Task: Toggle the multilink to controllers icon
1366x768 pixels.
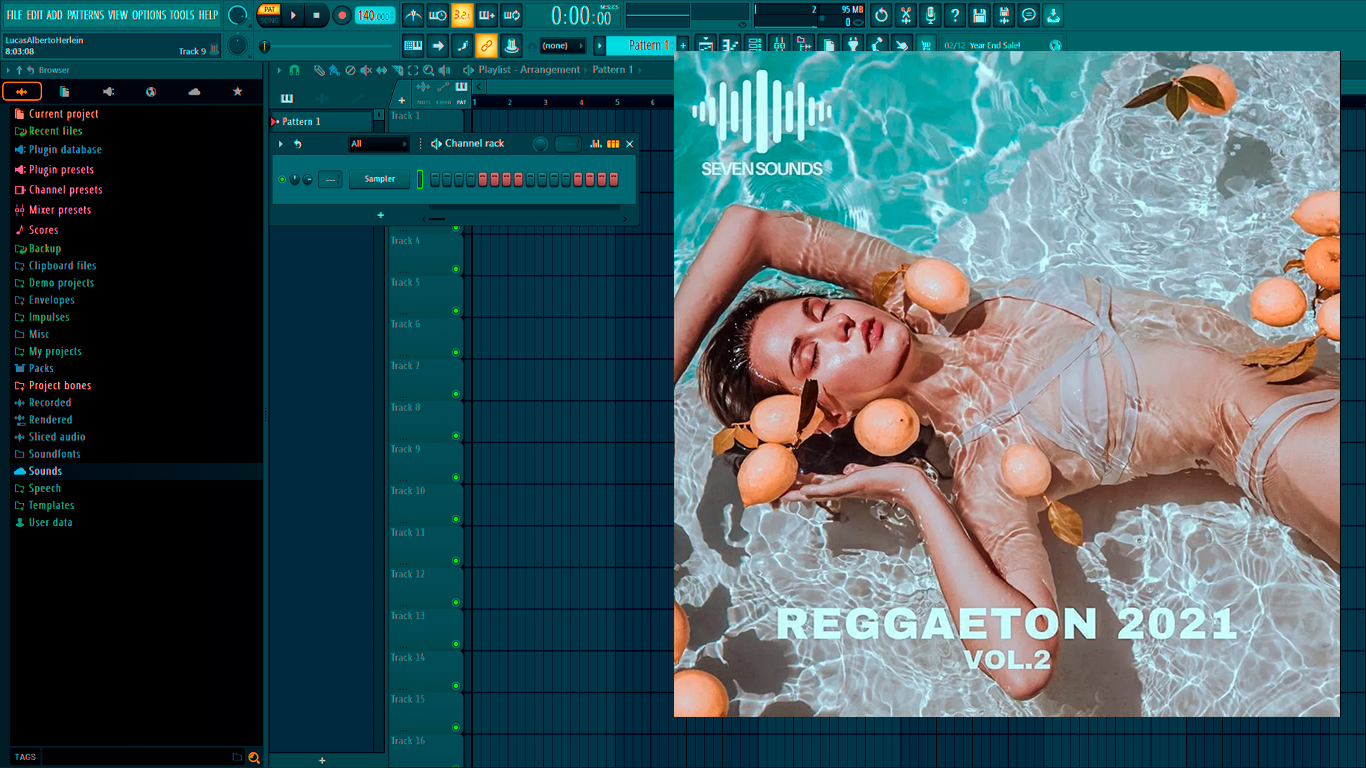Action: [487, 45]
